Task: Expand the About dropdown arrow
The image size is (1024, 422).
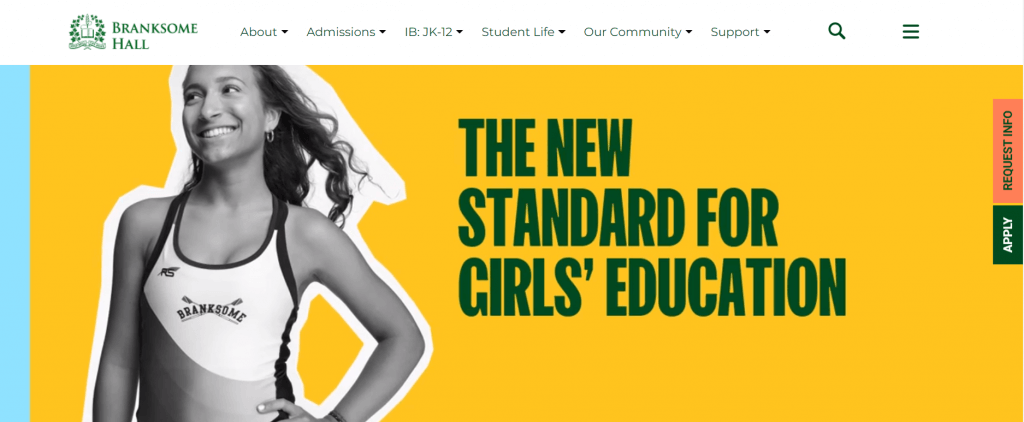Action: (x=285, y=32)
